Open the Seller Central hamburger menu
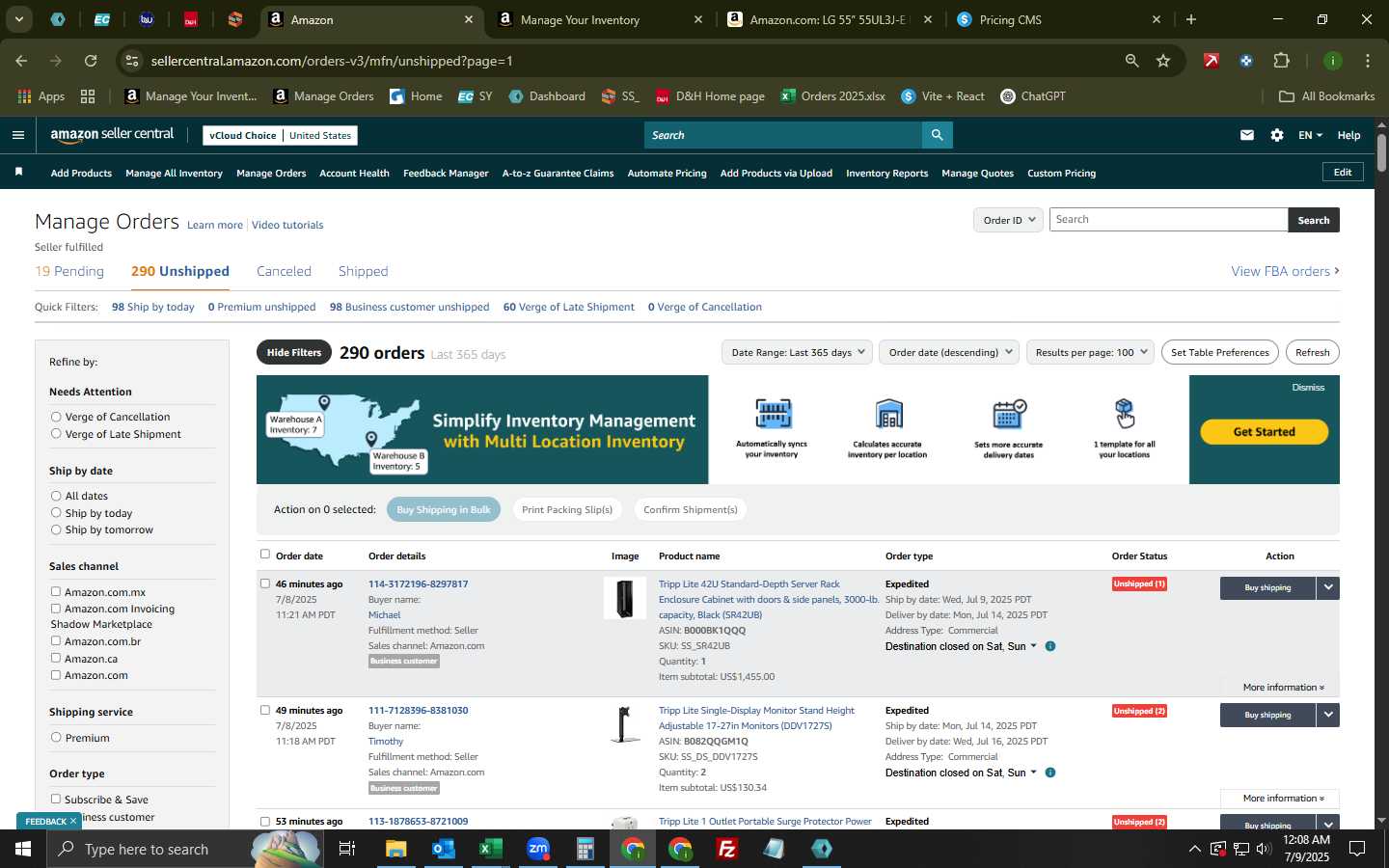1389x868 pixels. 17,135
